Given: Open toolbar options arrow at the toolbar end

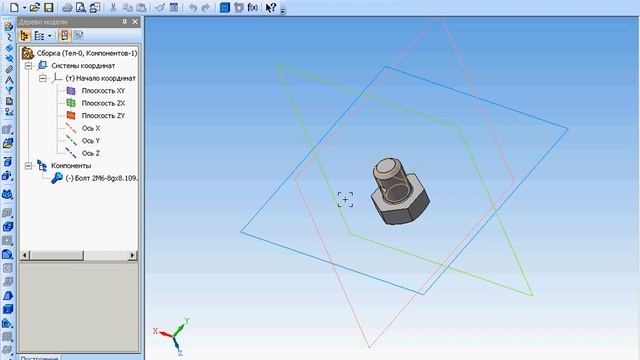Looking at the screenshot, I should (283, 11).
